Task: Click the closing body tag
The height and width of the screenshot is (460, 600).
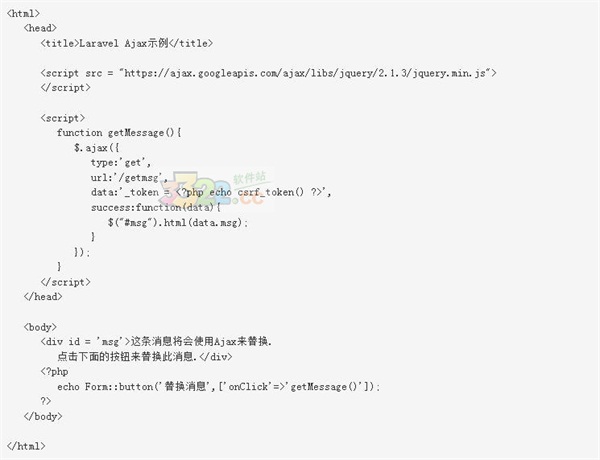Action: pos(43,416)
